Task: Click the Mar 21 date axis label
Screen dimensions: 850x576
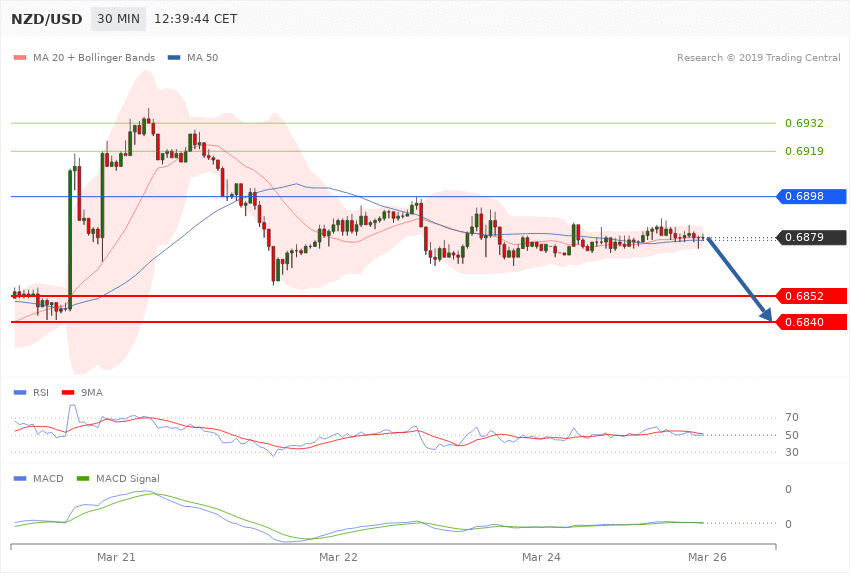Action: 116,557
